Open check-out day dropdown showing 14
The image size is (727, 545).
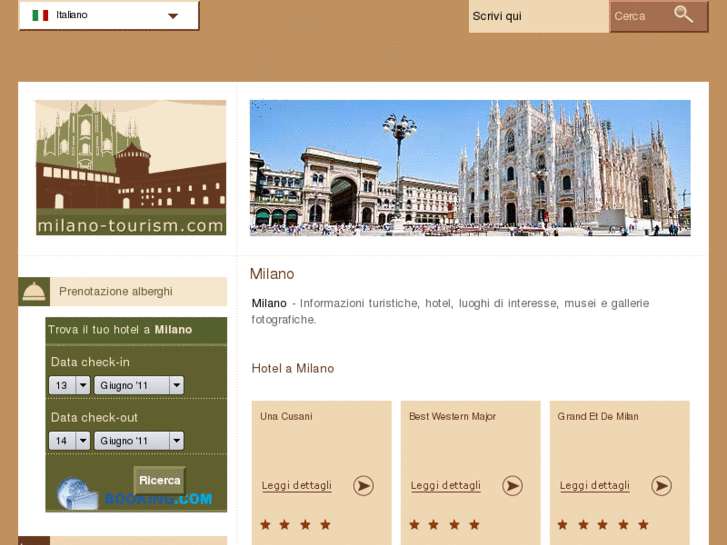[70, 441]
